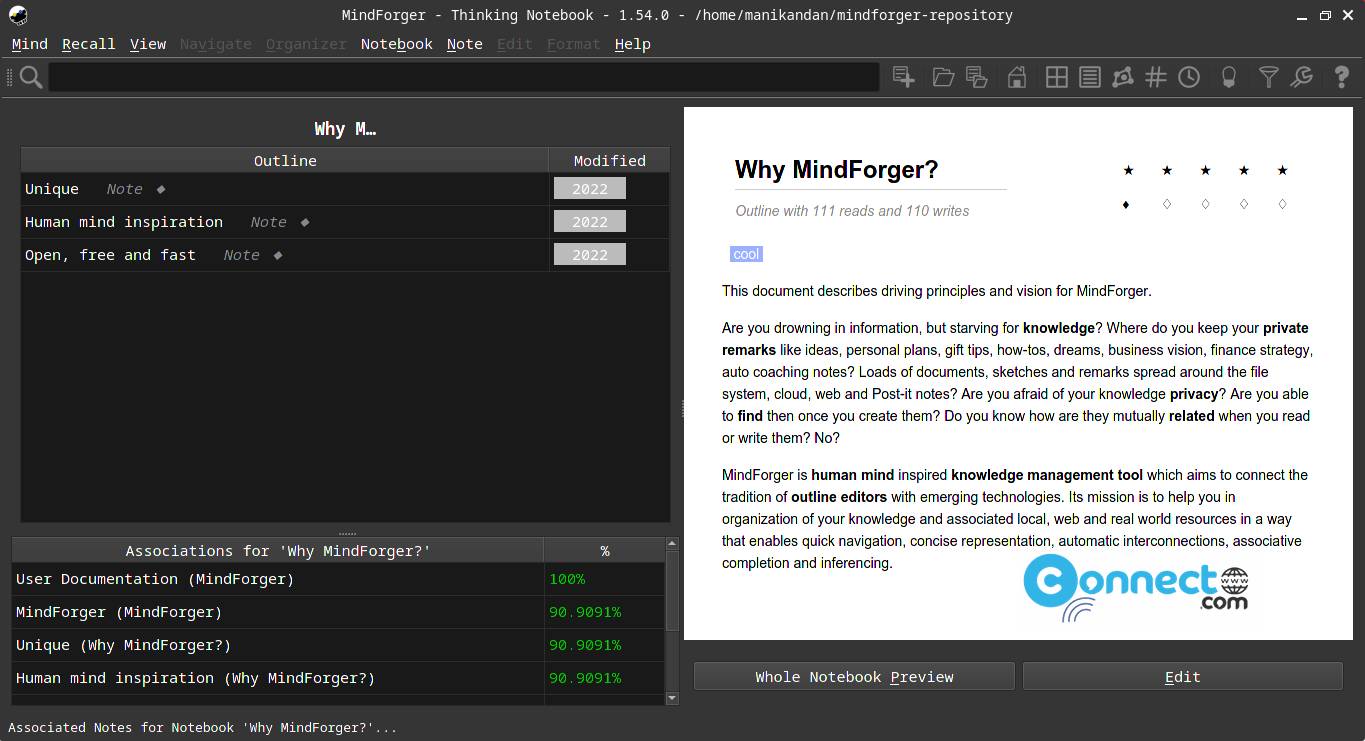Show tags with the hash icon

coord(1156,77)
